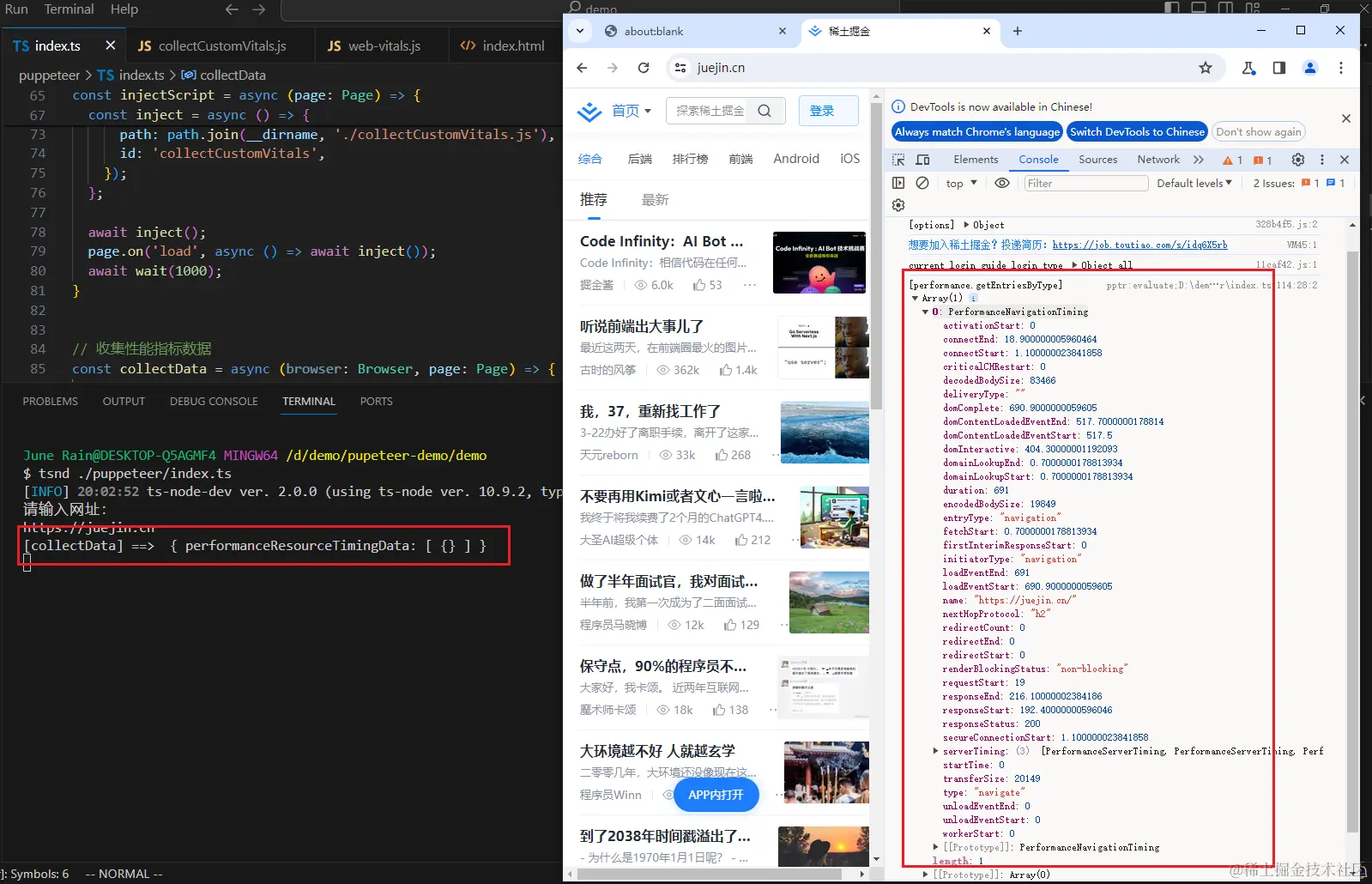Viewport: 1372px width, 884px height.
Task: Bookmark this page with the star icon
Action: point(1206,68)
